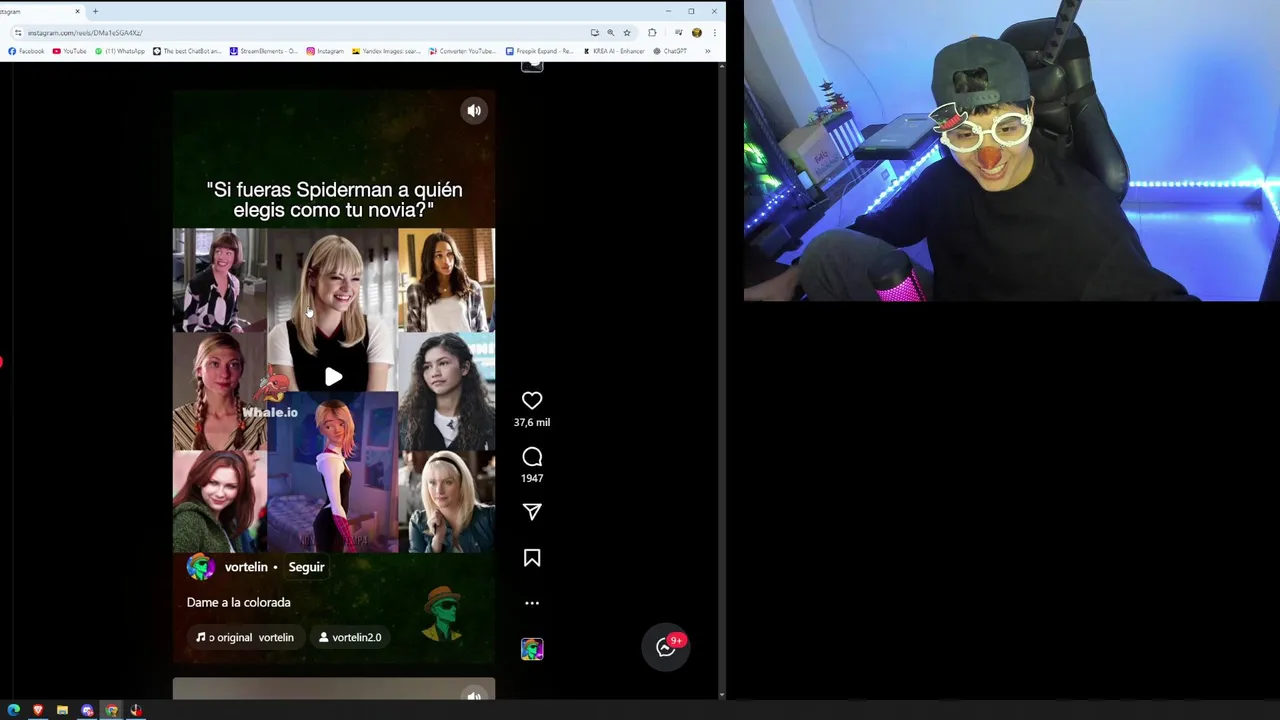
Task: Open 'The best ChatBot an...' bookmark
Action: [187, 51]
